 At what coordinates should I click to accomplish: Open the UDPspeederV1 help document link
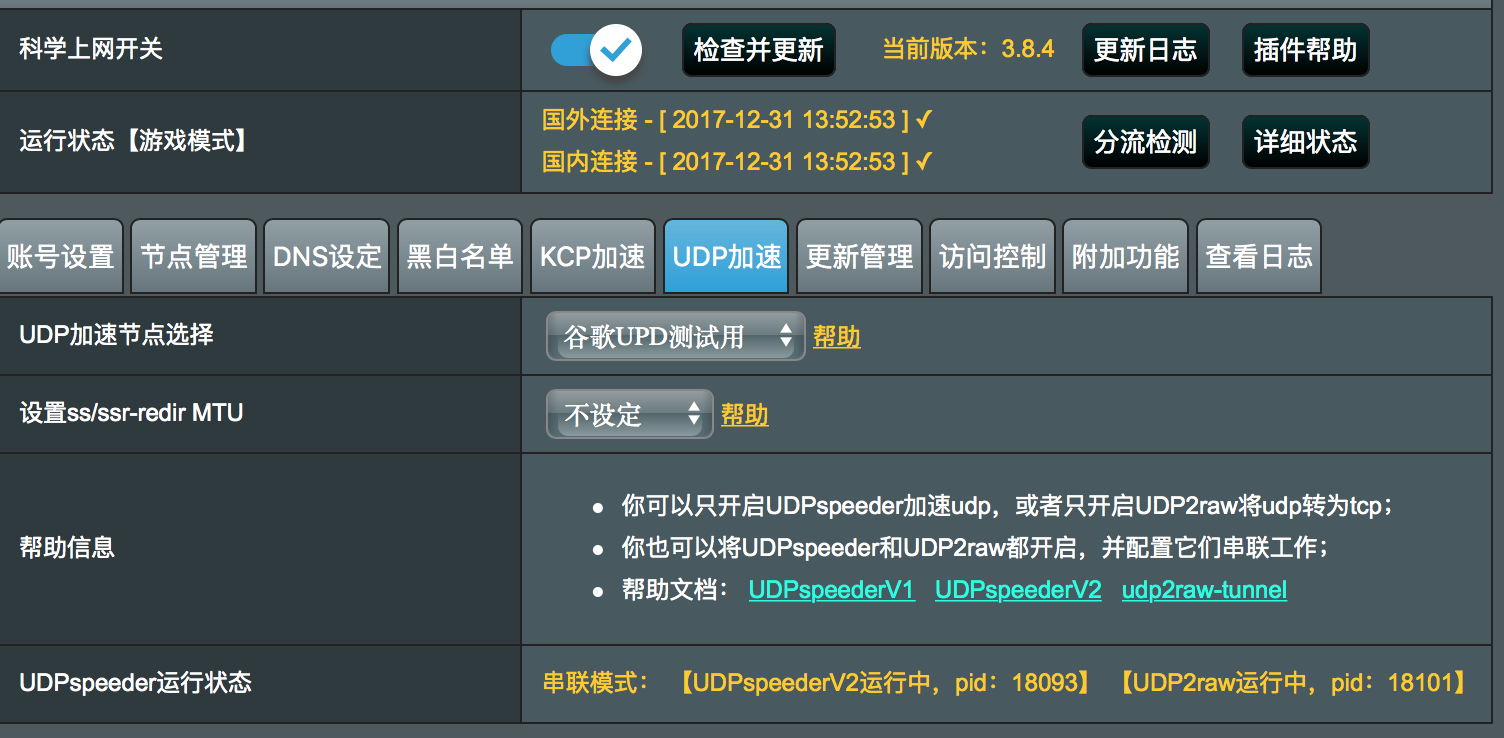[x=831, y=589]
